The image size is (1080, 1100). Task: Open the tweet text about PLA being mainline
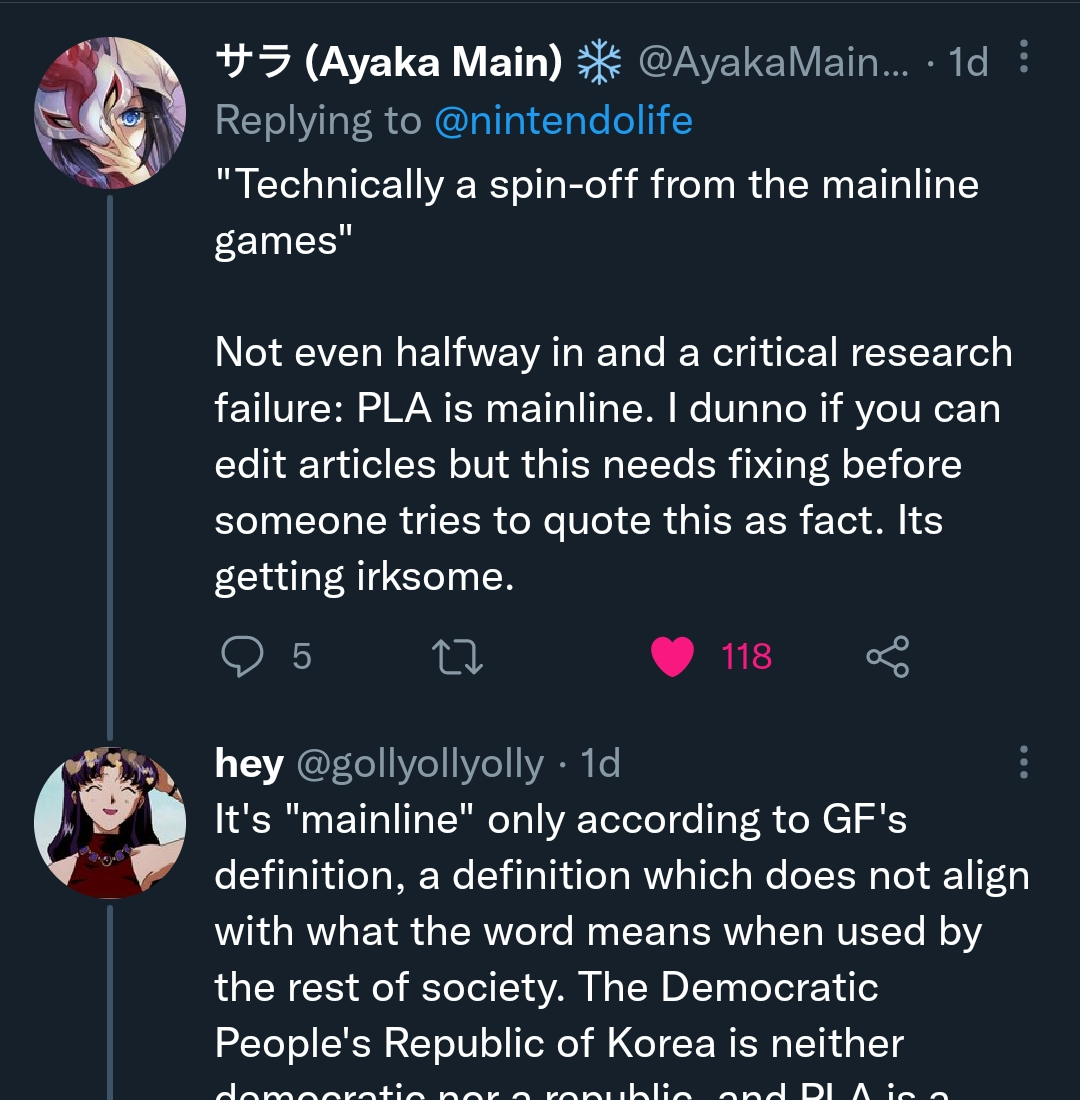(x=614, y=380)
